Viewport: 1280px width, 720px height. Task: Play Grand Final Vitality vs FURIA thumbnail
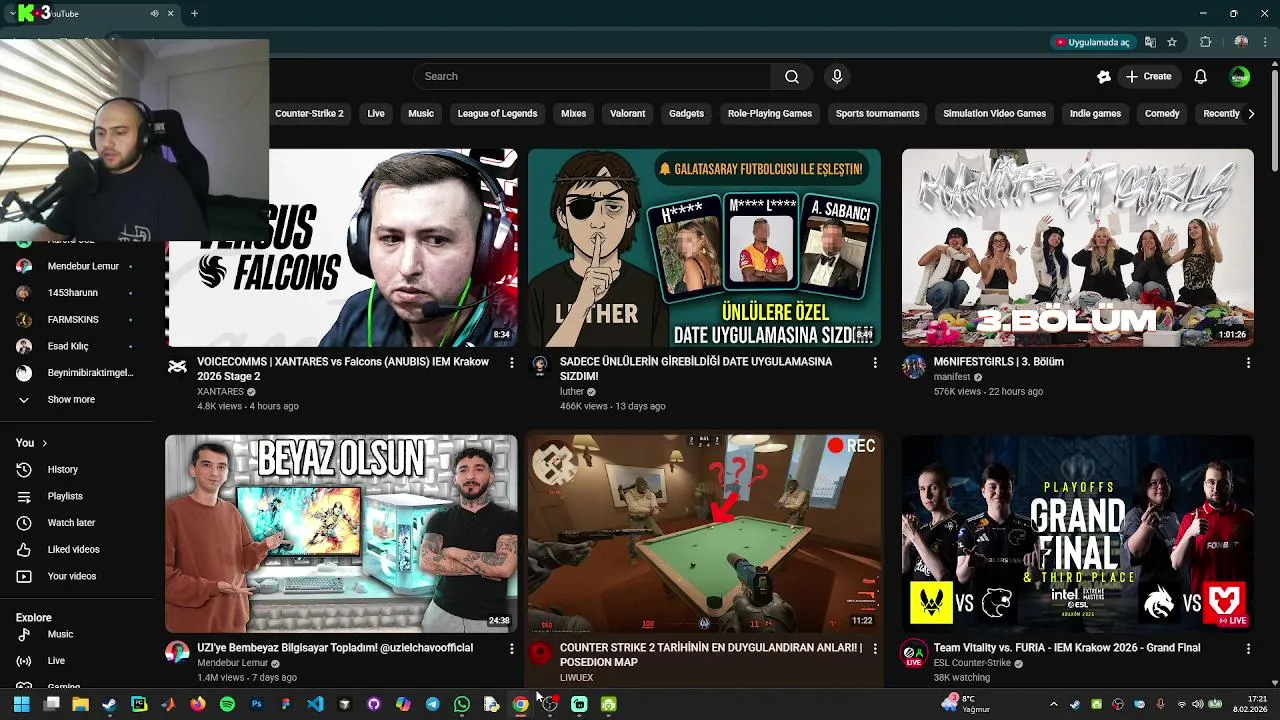pos(1077,533)
